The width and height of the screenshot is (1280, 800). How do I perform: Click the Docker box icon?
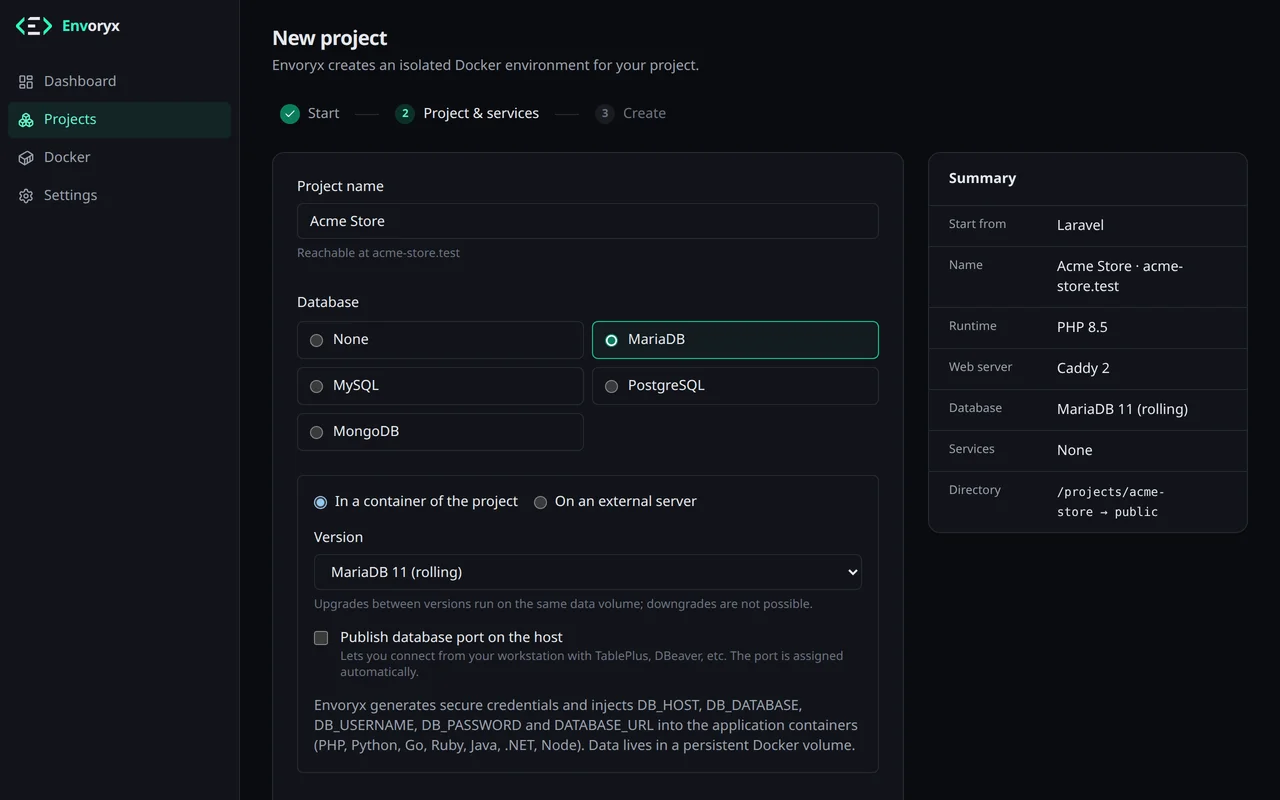coord(26,157)
